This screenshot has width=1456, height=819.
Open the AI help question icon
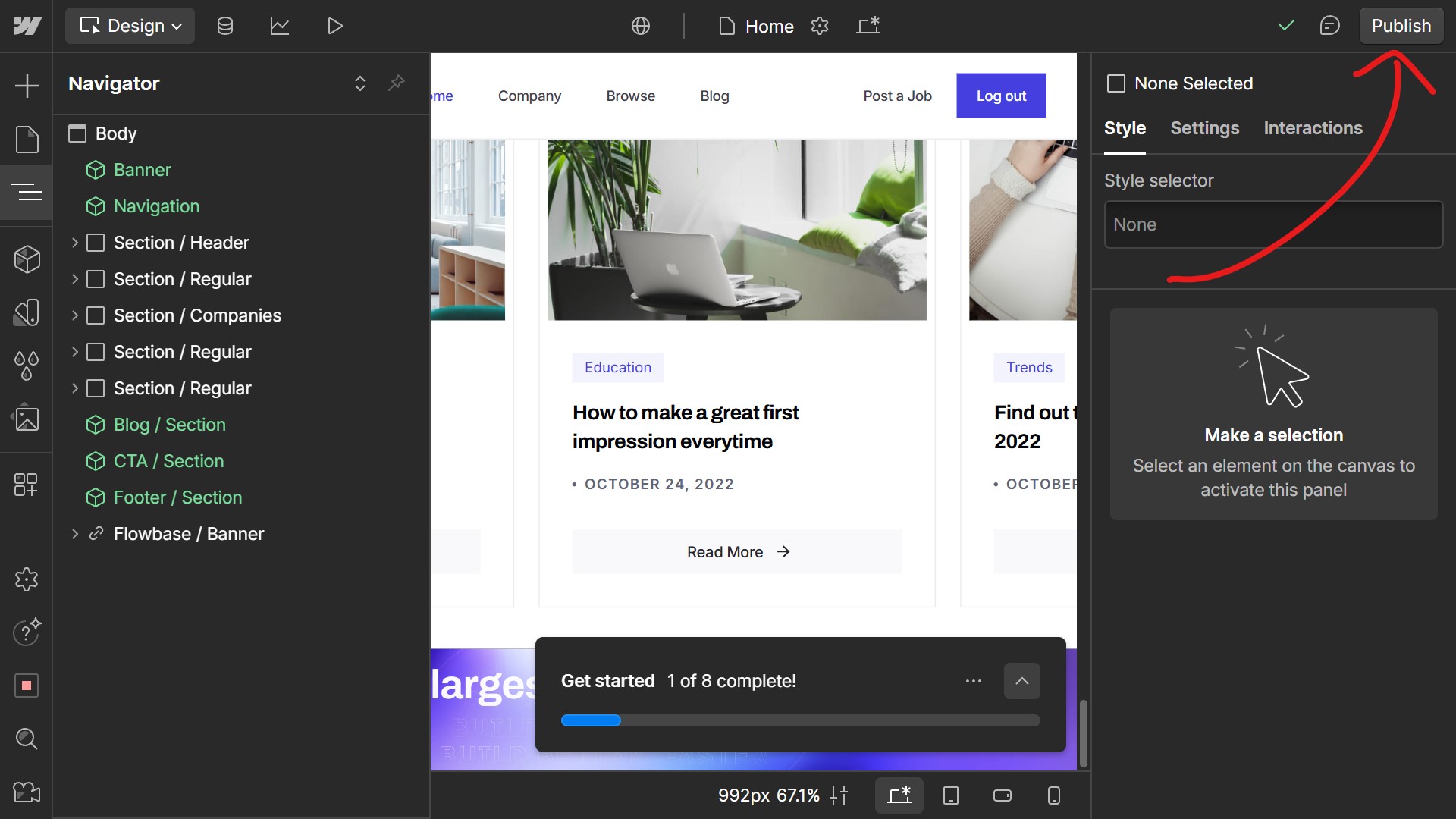click(x=27, y=632)
